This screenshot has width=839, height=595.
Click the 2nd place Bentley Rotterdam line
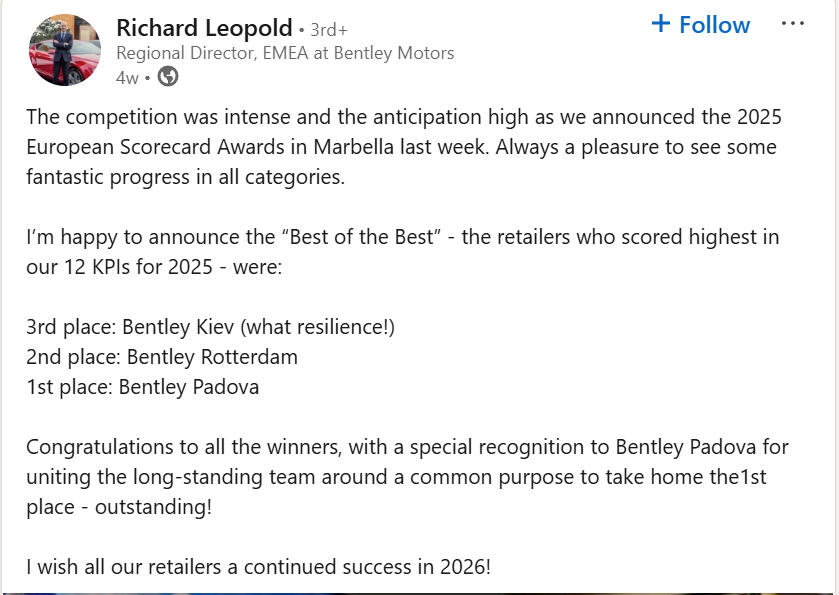pos(162,357)
